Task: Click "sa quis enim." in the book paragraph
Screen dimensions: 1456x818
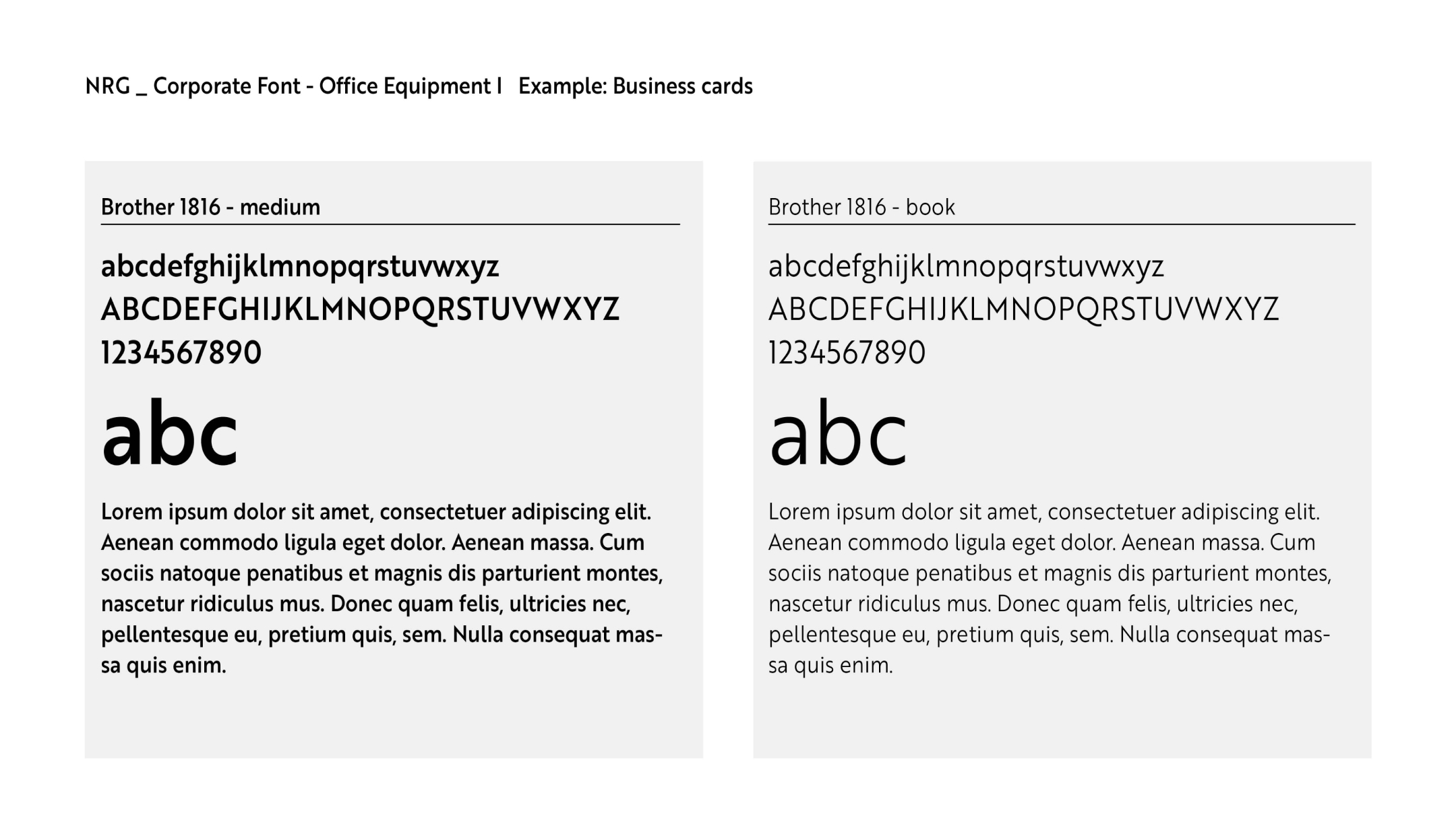Action: pos(830,666)
